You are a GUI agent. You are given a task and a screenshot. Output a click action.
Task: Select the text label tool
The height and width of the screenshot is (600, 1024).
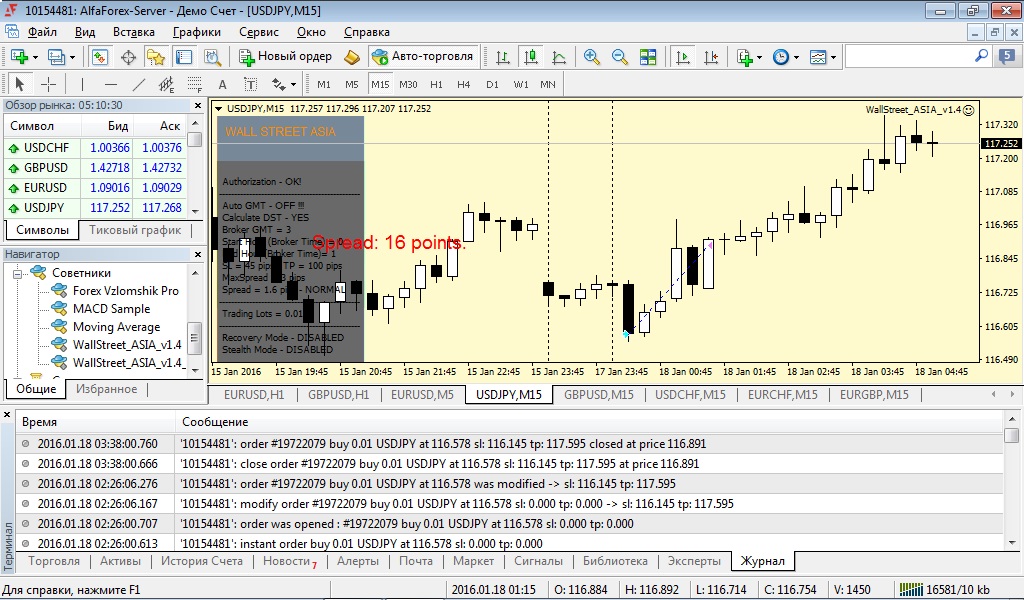pos(251,84)
